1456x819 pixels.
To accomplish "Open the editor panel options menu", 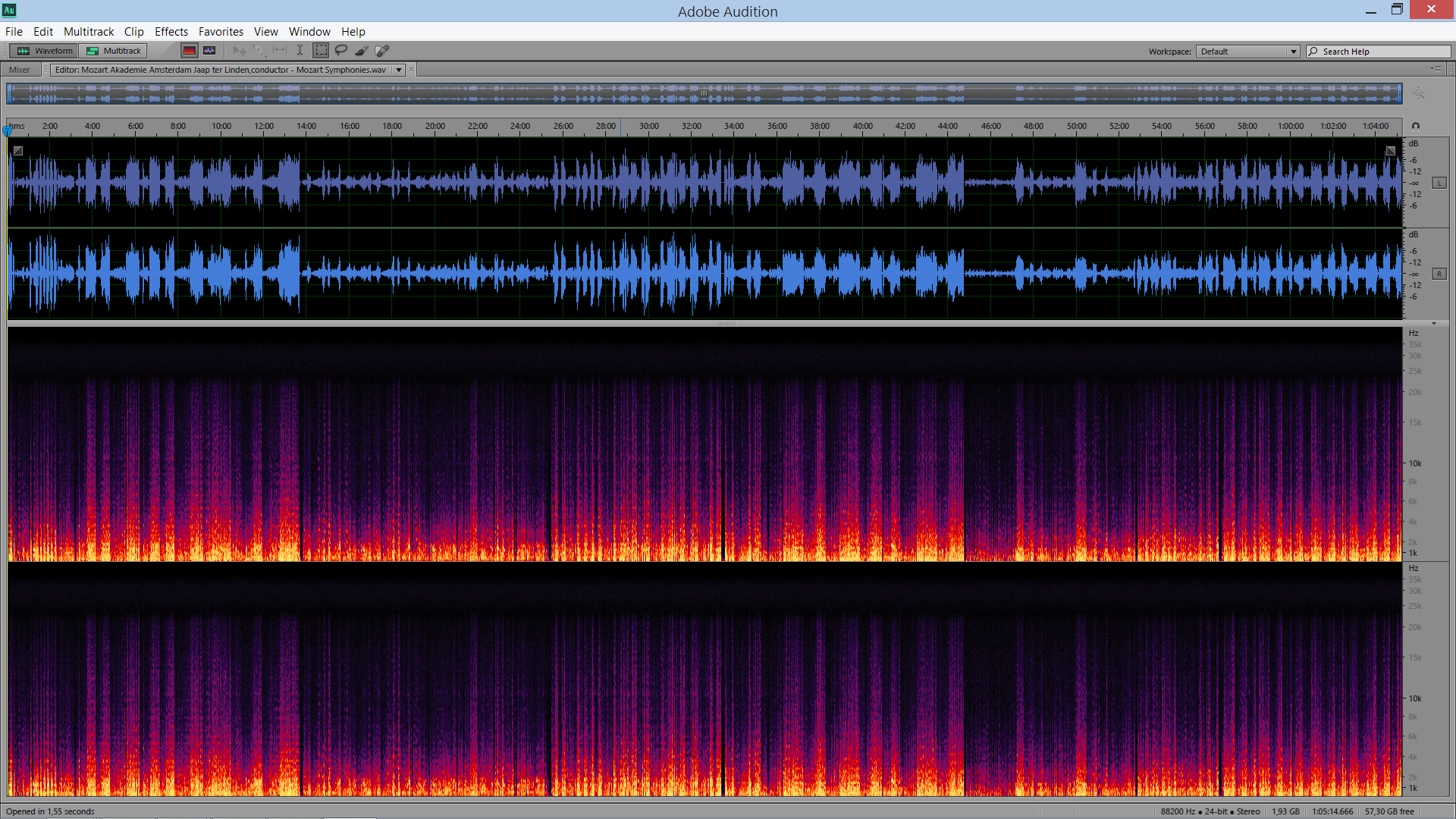I will [1436, 69].
